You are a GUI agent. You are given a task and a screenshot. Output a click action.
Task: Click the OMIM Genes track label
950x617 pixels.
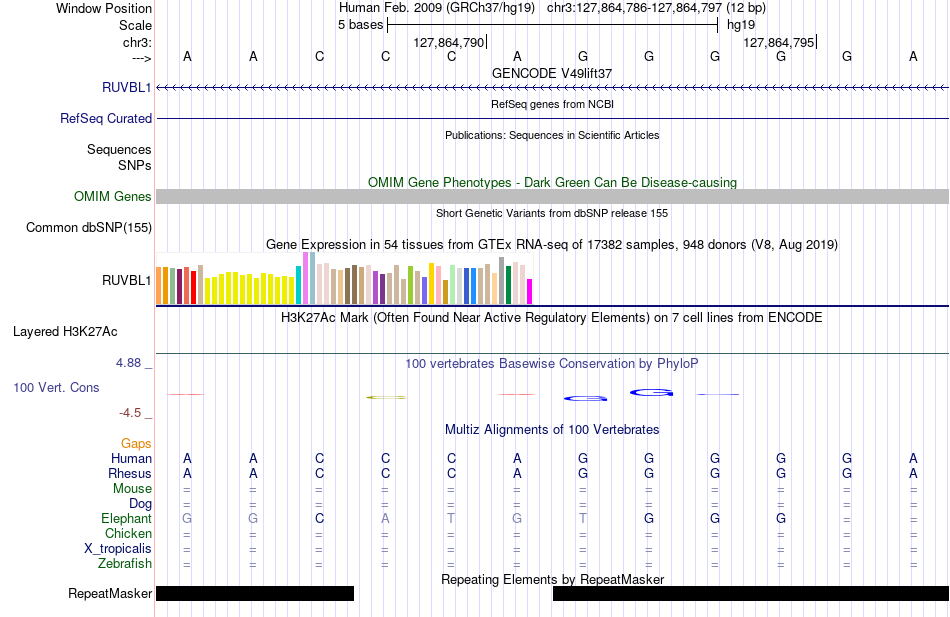point(113,196)
